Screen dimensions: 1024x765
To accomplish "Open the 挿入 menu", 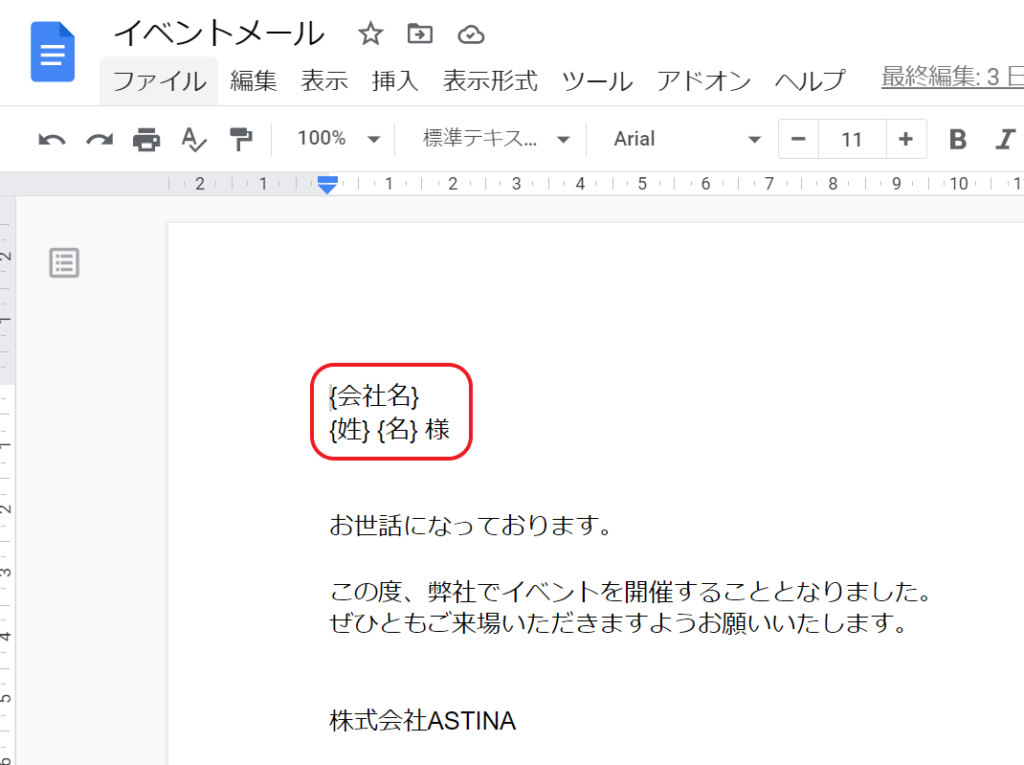I will pyautogui.click(x=395, y=81).
